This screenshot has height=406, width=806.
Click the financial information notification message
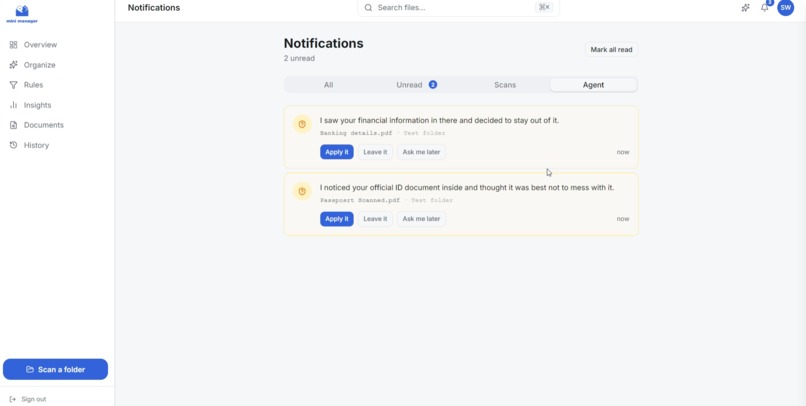[x=439, y=120]
